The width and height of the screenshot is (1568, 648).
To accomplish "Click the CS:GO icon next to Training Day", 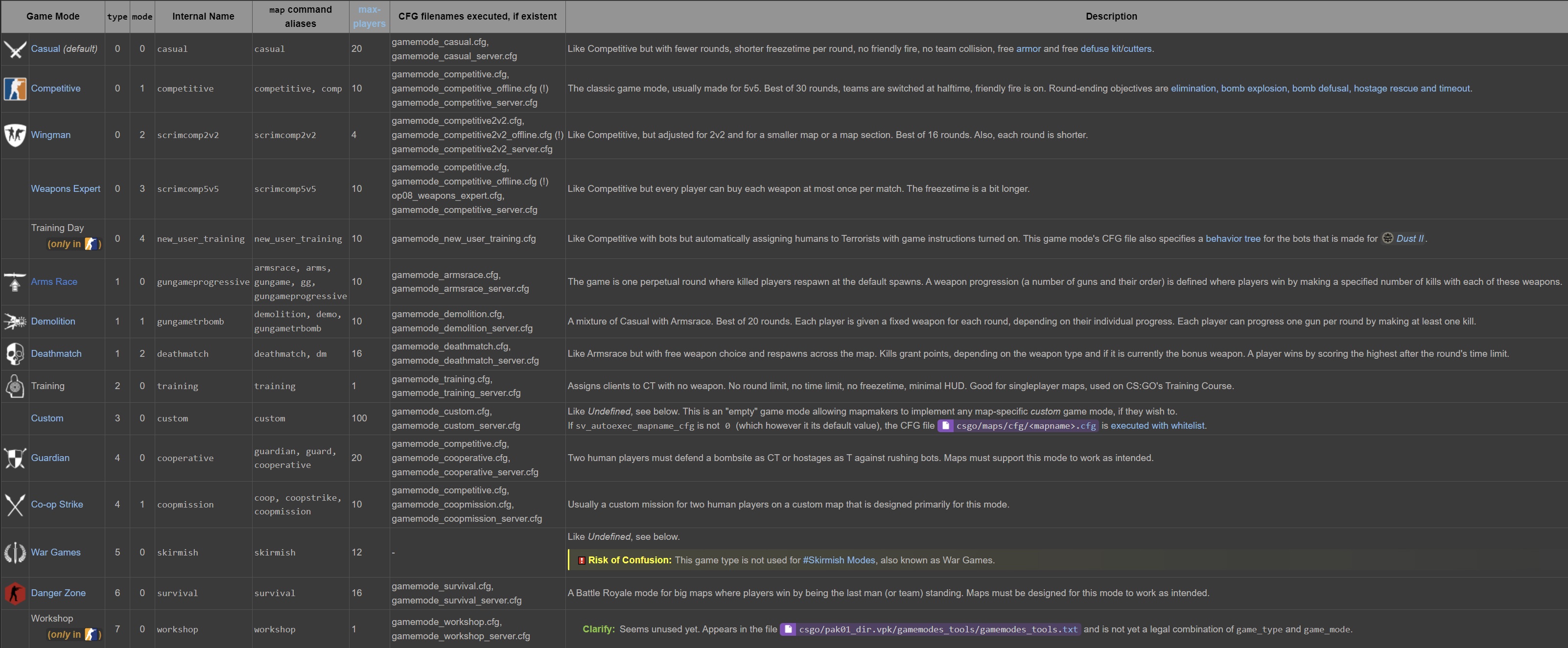I will [91, 244].
